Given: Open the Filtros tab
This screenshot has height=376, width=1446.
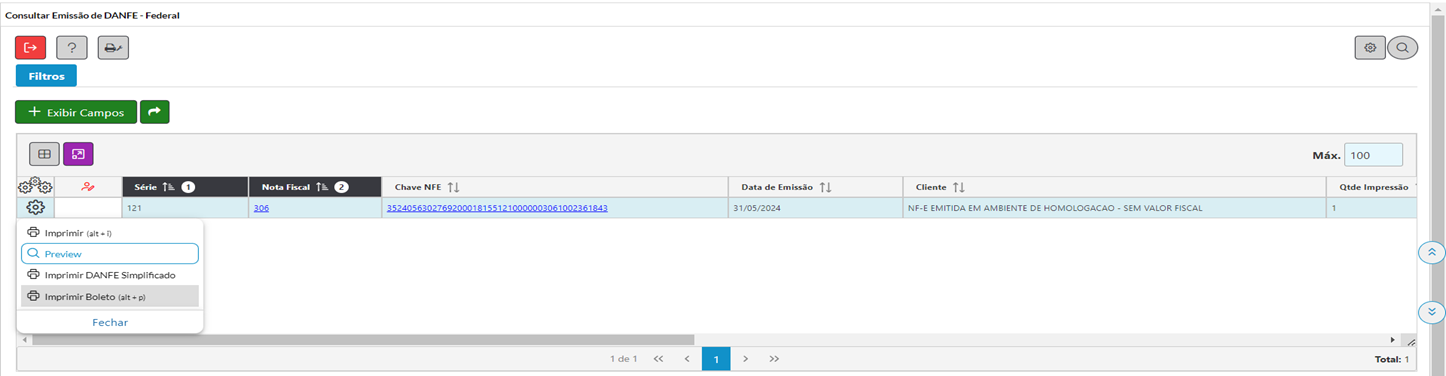Looking at the screenshot, I should 46,75.
